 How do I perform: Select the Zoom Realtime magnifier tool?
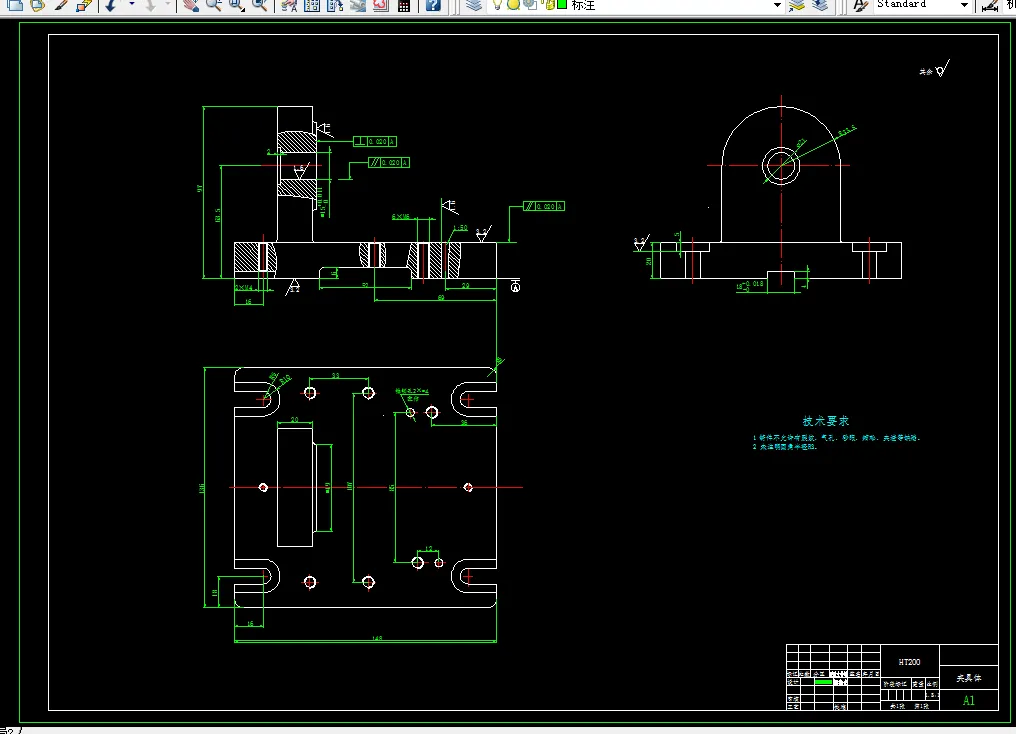pos(213,5)
